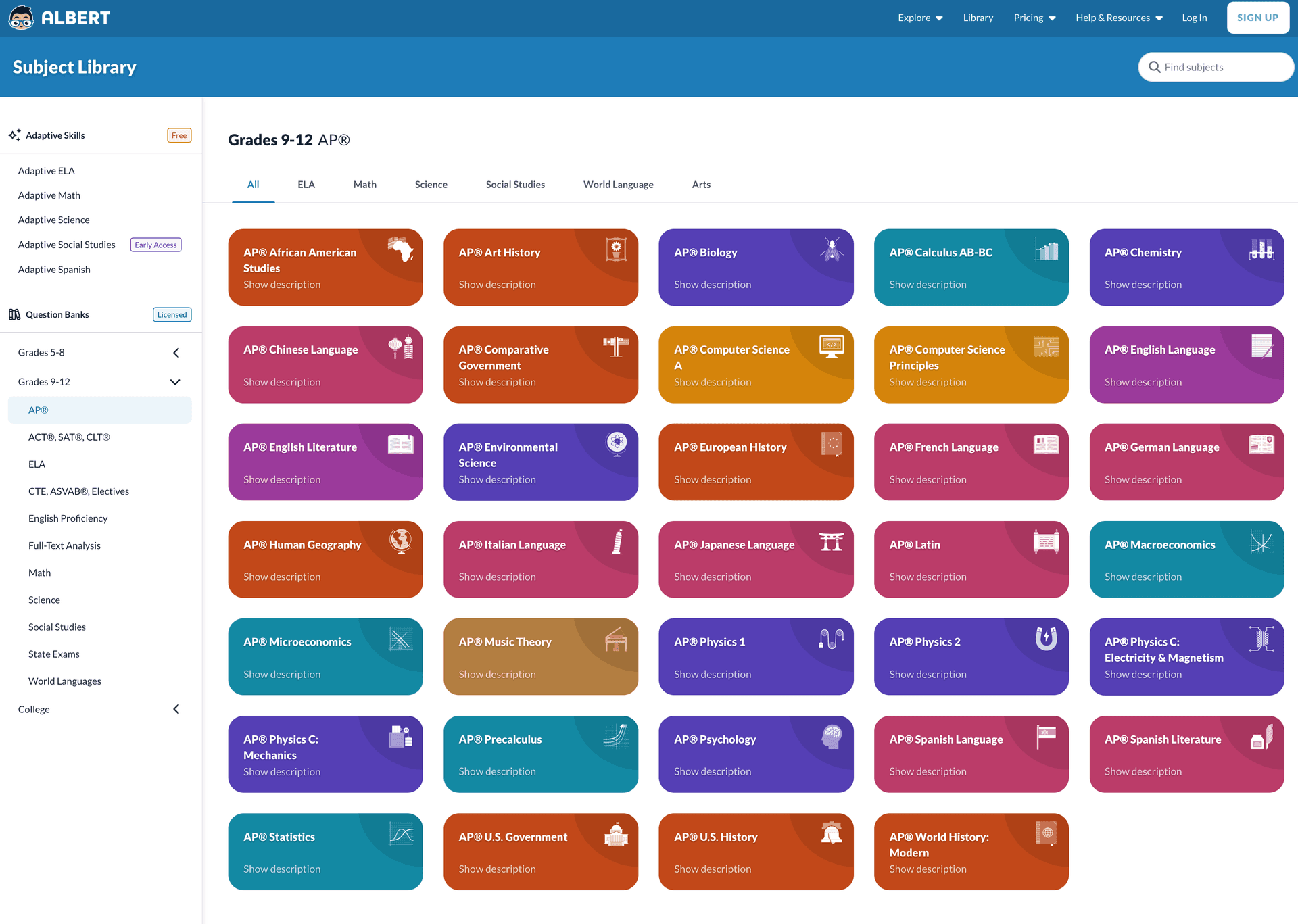The image size is (1298, 924).
Task: Click the circuit icon on AP Computer Science Principles
Action: point(1047,347)
